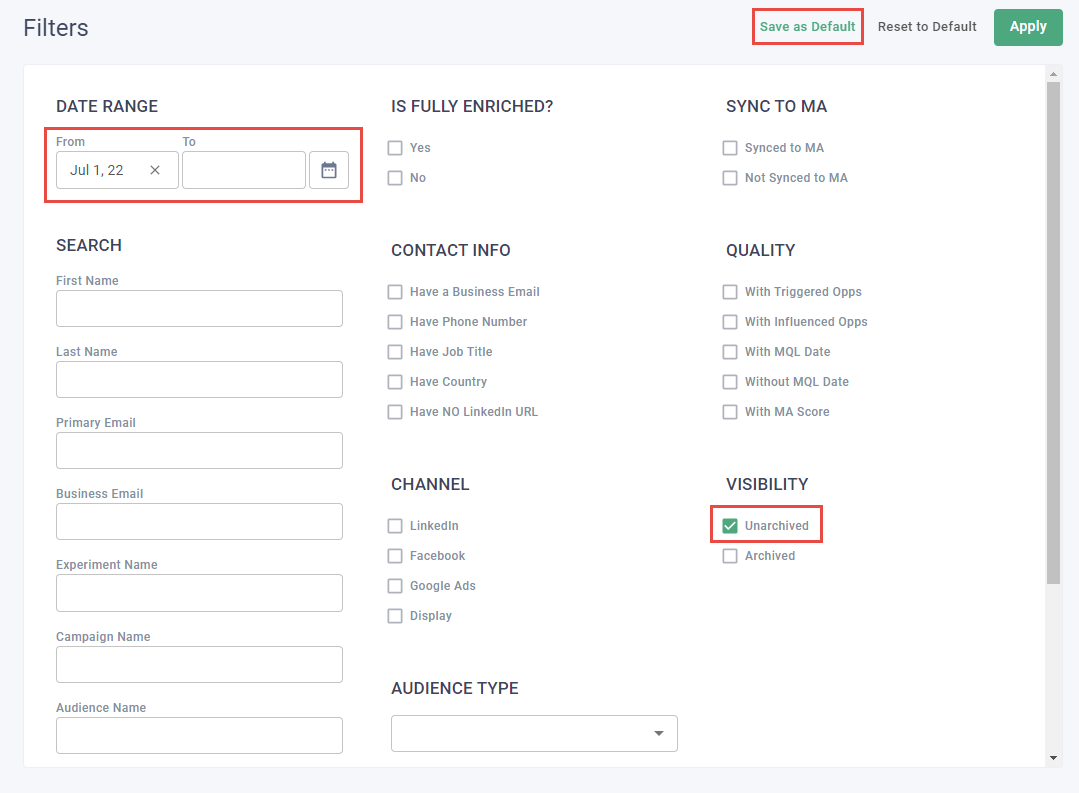Click the Apply button

click(1027, 27)
